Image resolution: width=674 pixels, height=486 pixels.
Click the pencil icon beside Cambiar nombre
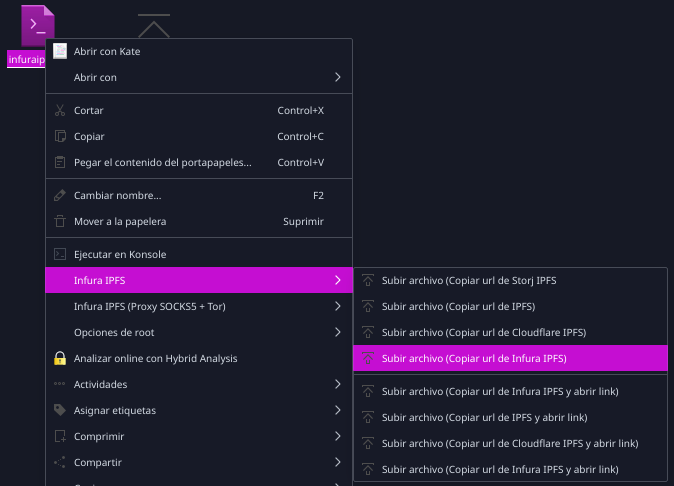coord(60,196)
